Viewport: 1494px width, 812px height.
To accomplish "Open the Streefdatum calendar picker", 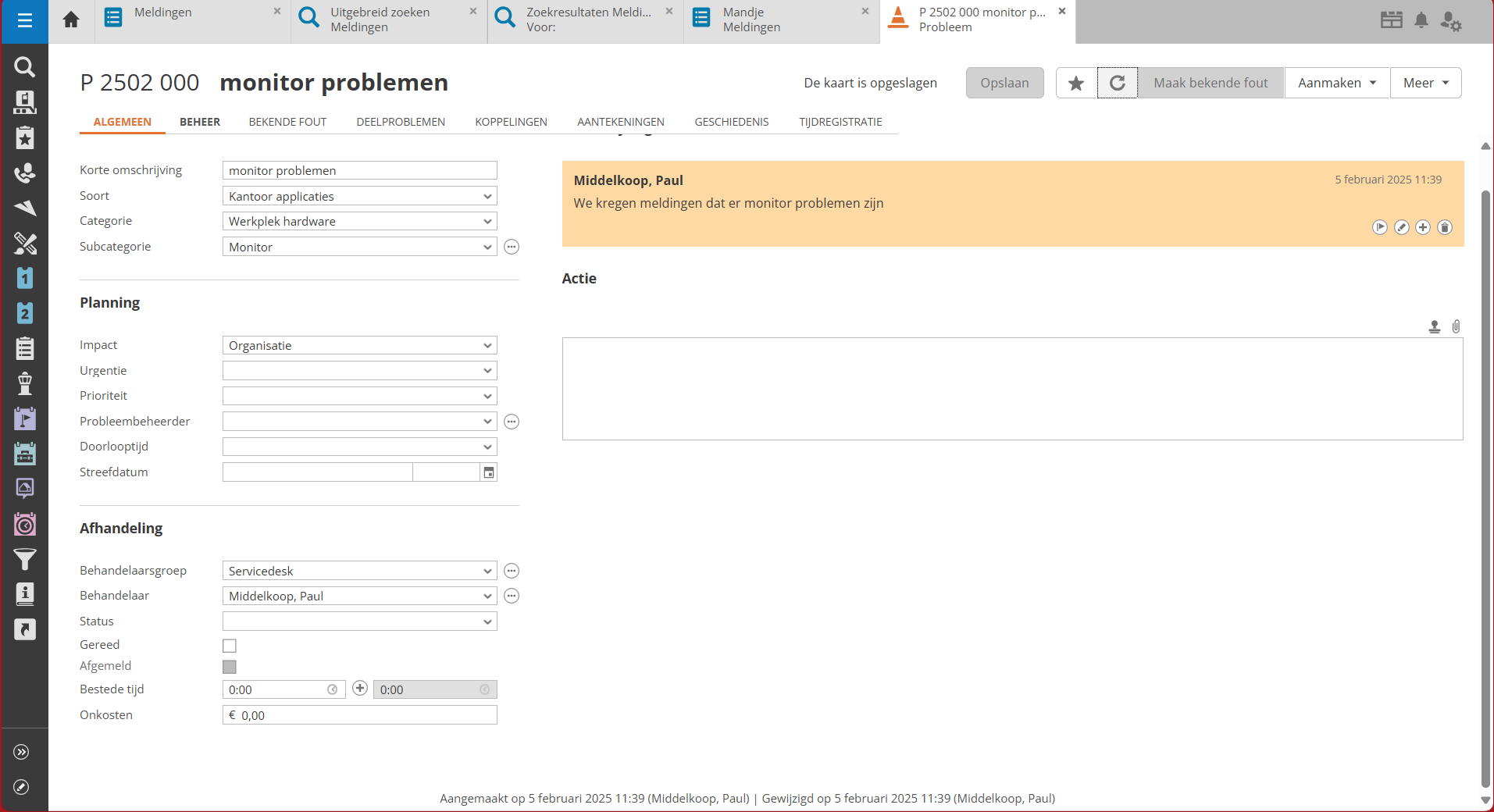I will [x=488, y=472].
